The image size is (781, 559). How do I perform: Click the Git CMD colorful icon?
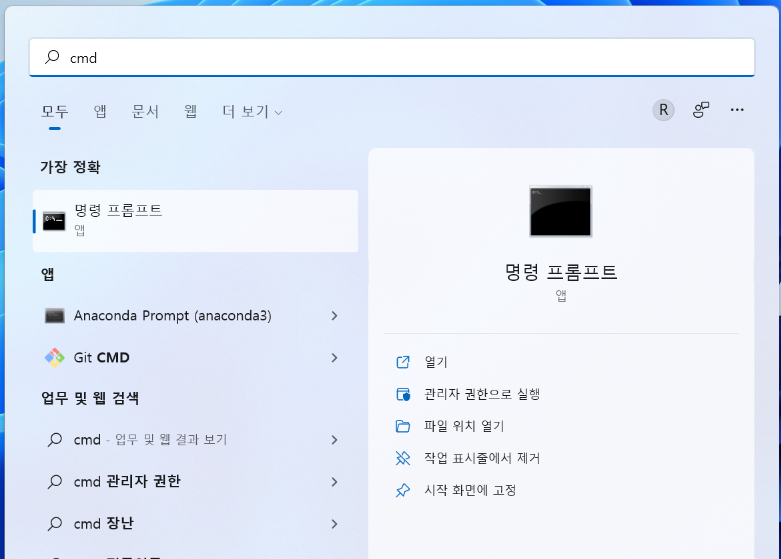point(54,358)
